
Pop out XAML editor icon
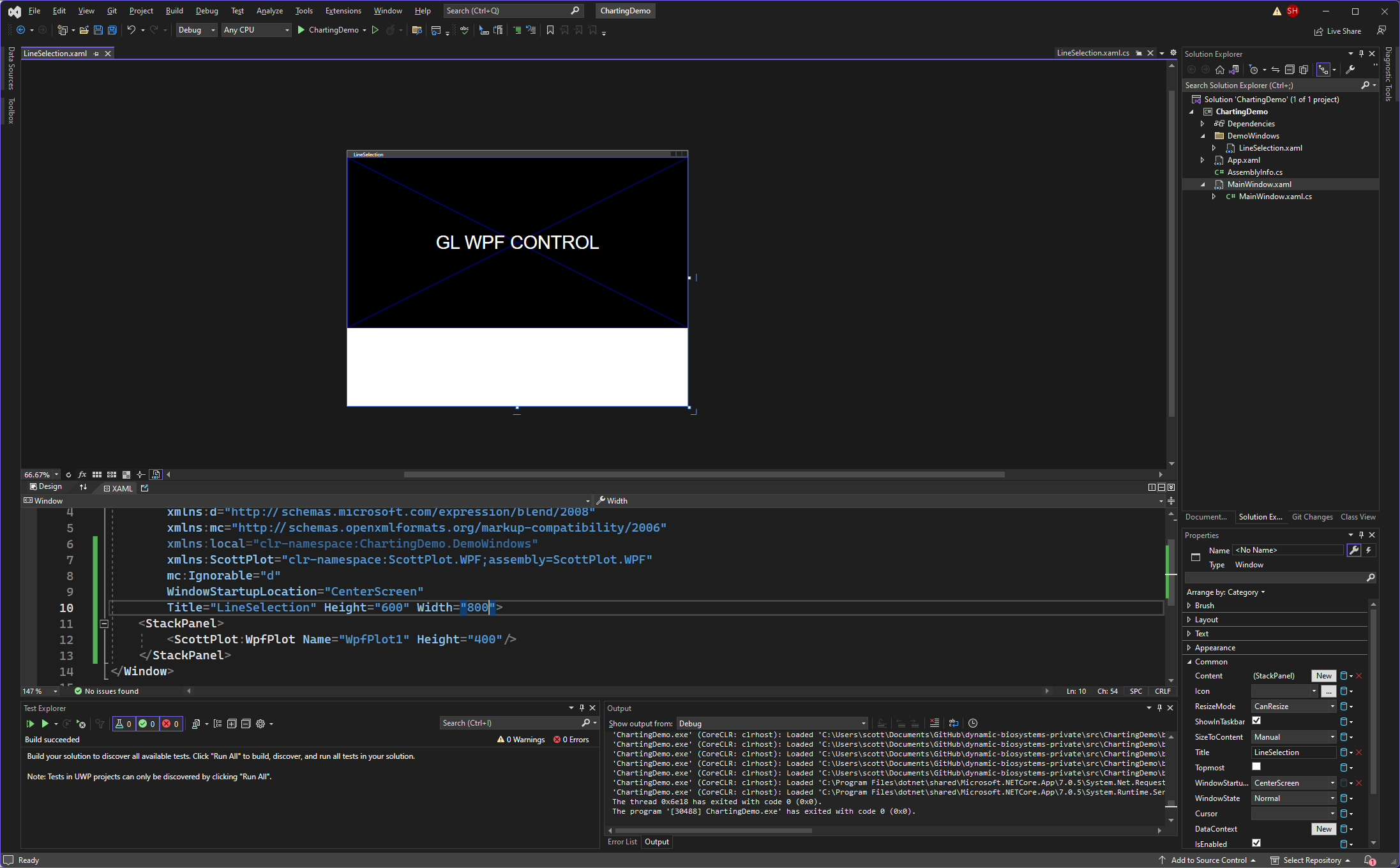pyautogui.click(x=145, y=488)
